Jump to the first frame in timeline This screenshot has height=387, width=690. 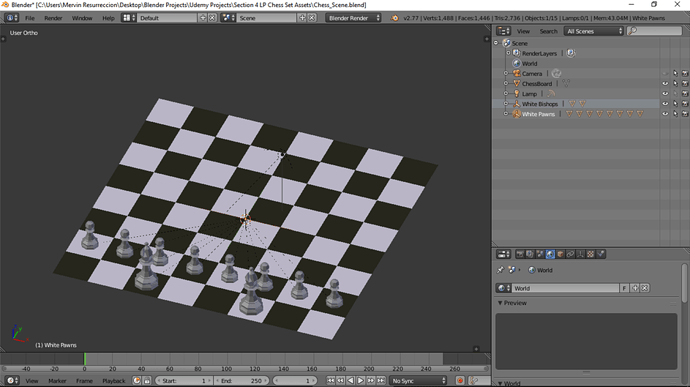click(330, 380)
